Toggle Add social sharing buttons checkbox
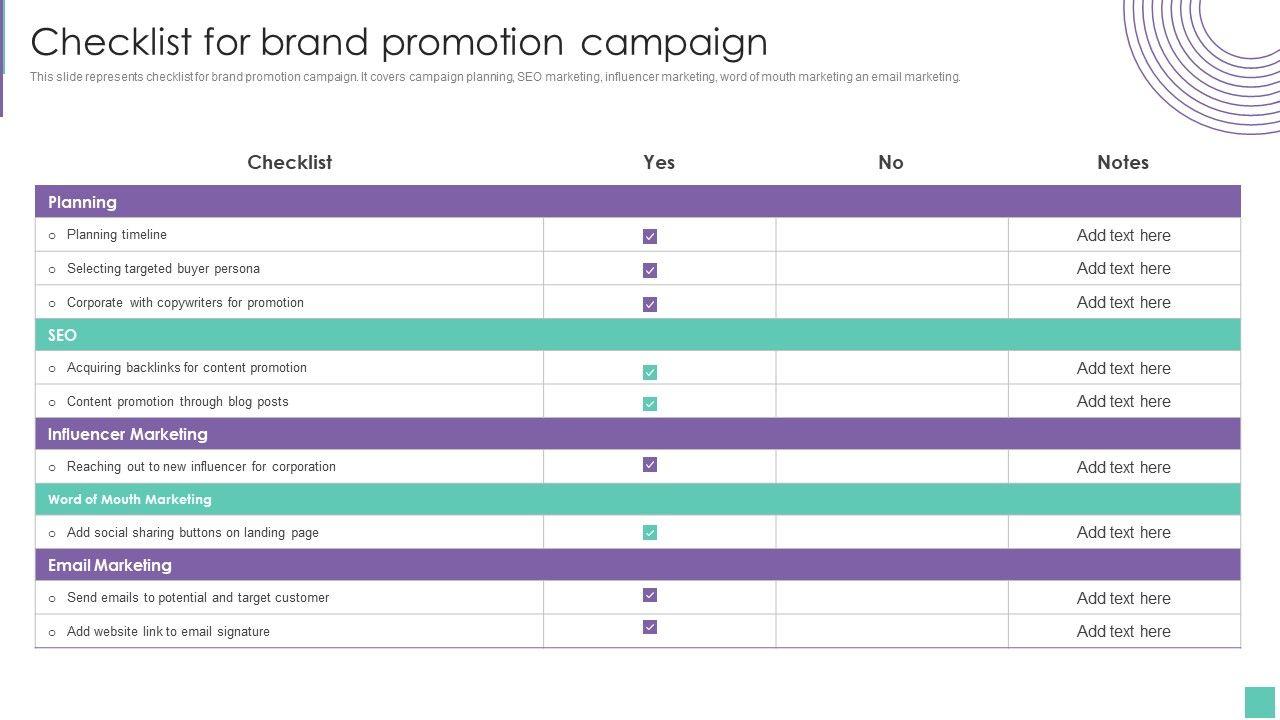The width and height of the screenshot is (1280, 720). (650, 533)
